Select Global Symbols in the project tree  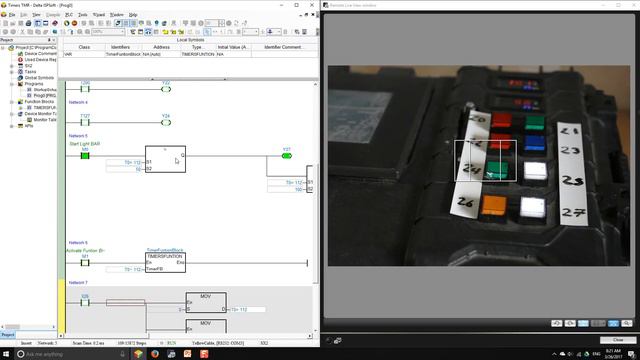point(39,78)
